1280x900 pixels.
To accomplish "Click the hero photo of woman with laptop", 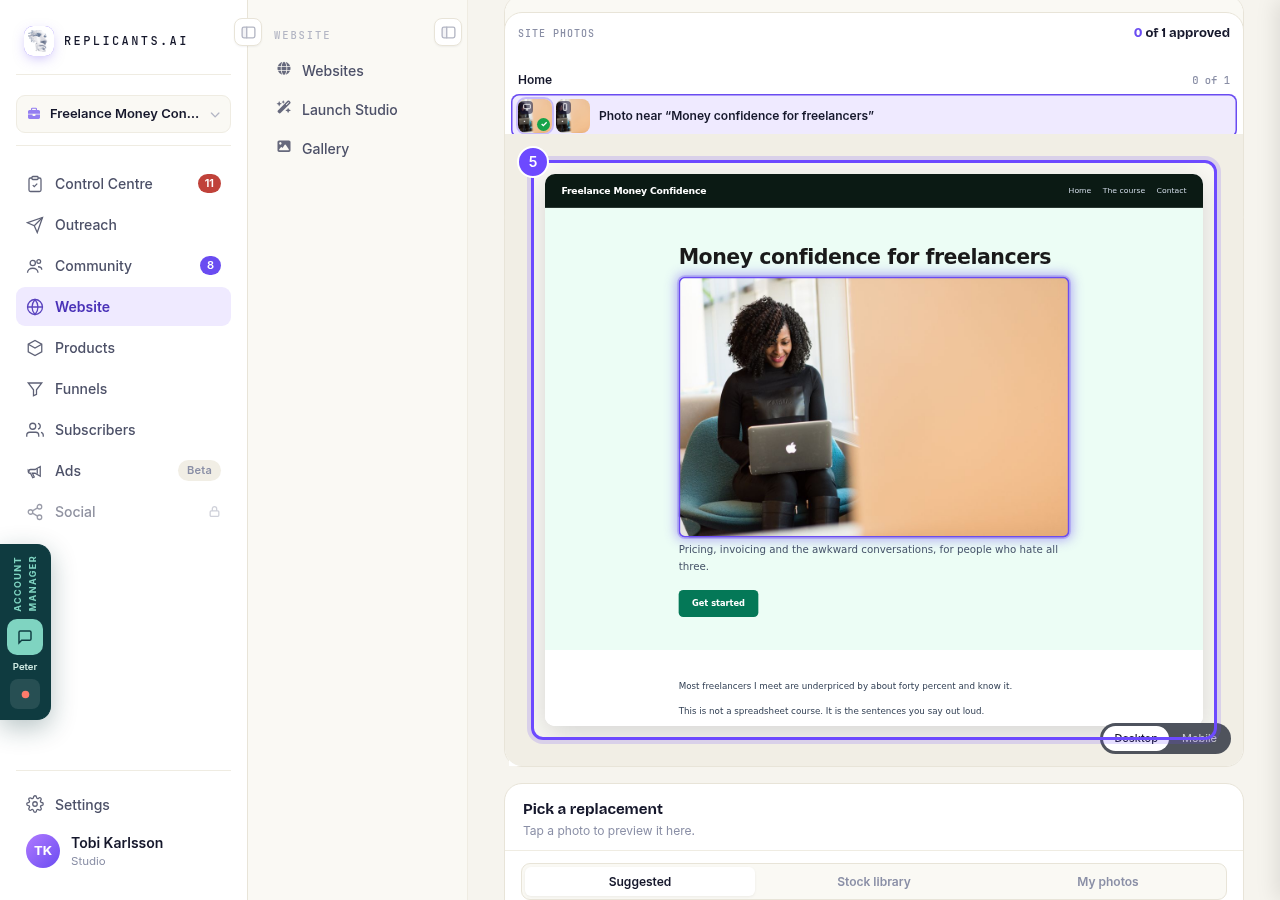I will (874, 407).
